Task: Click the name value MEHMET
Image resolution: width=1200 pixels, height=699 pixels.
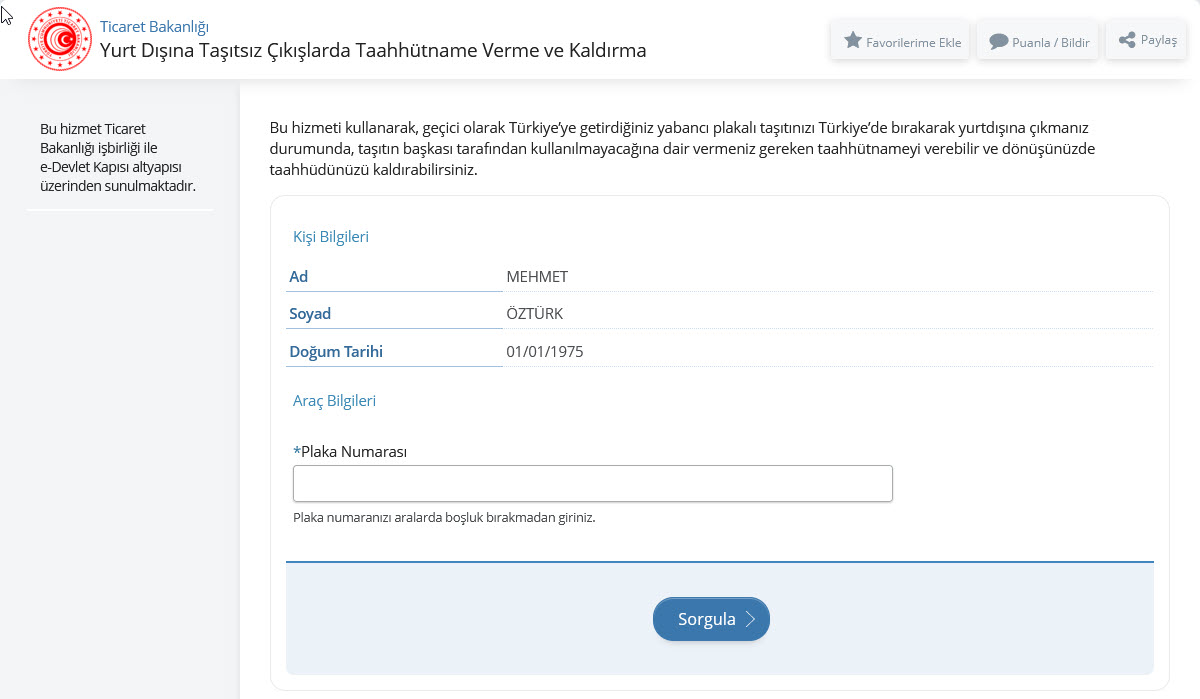Action: [x=537, y=277]
